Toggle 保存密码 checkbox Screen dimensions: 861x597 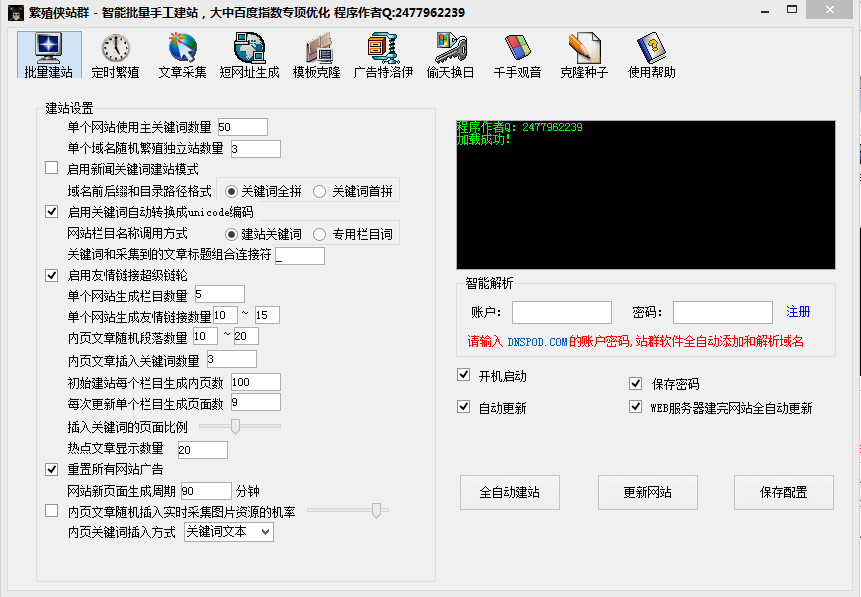[x=635, y=383]
